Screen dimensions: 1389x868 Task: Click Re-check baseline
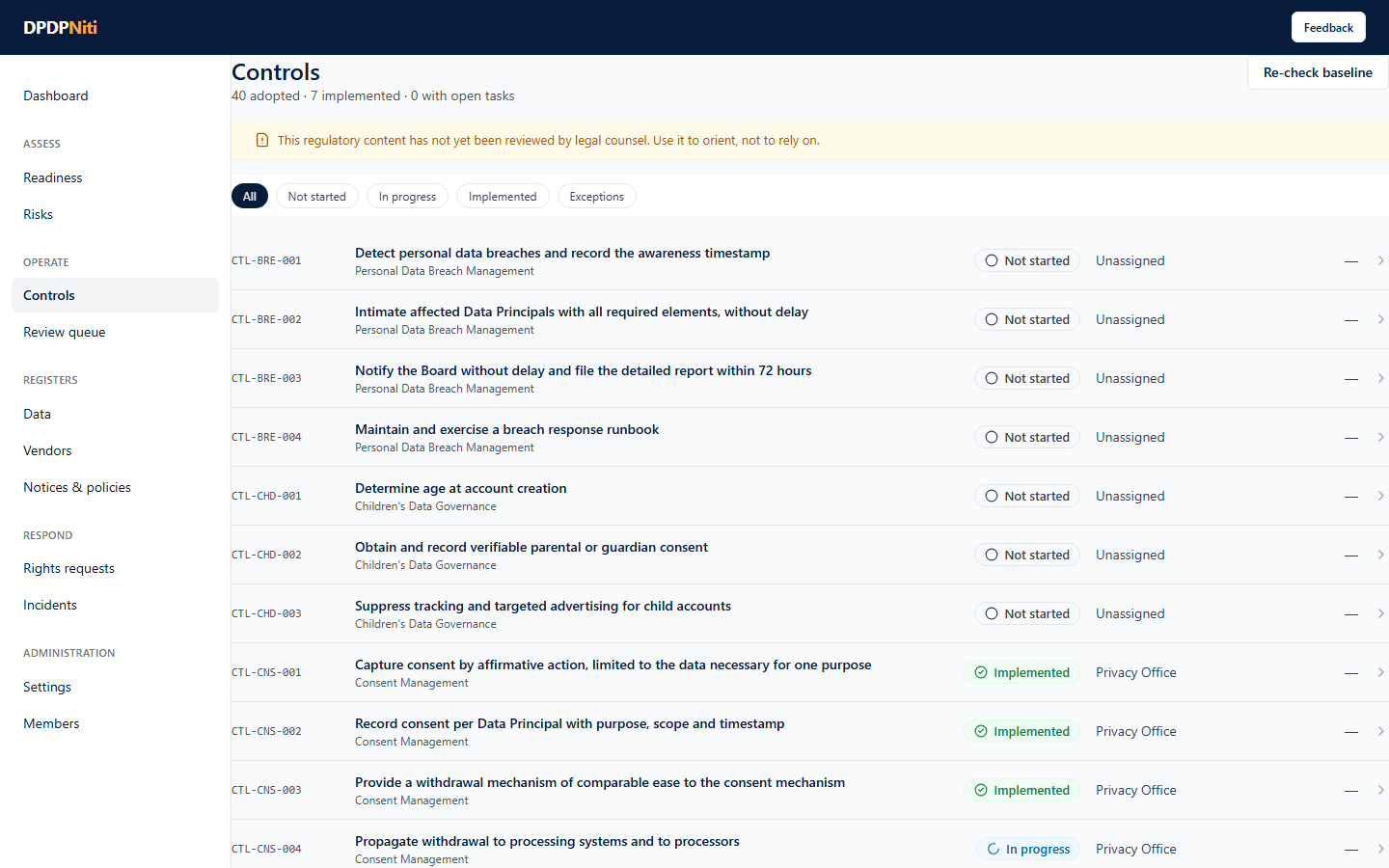tap(1318, 72)
